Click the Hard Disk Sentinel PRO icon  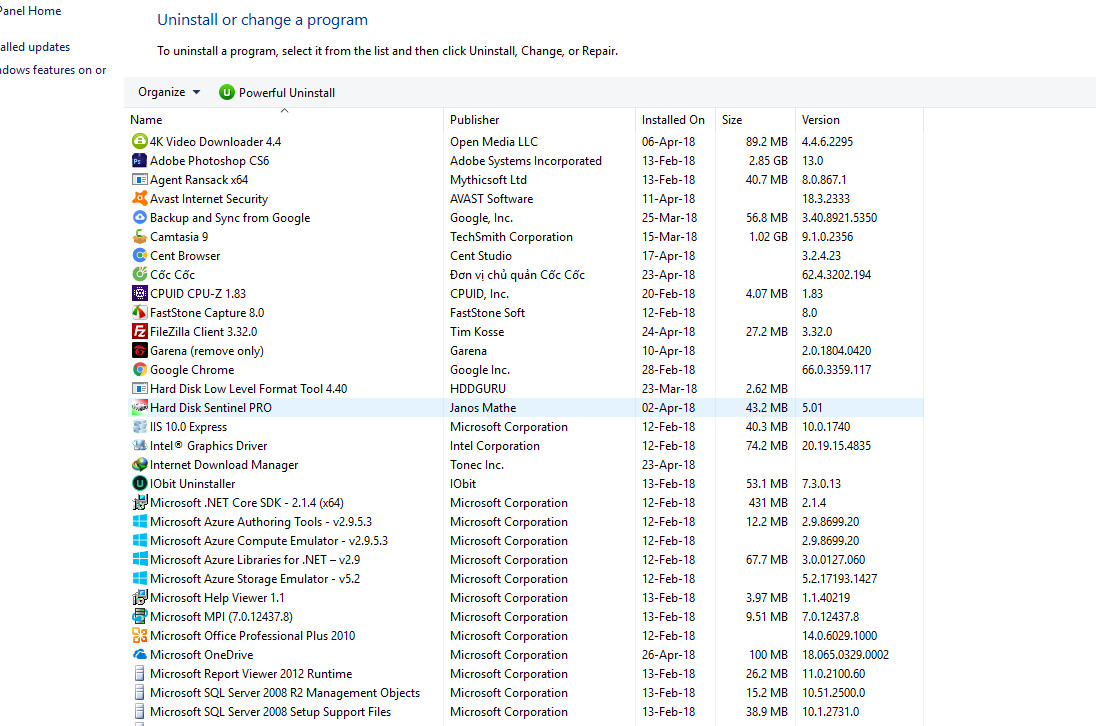pyautogui.click(x=140, y=407)
